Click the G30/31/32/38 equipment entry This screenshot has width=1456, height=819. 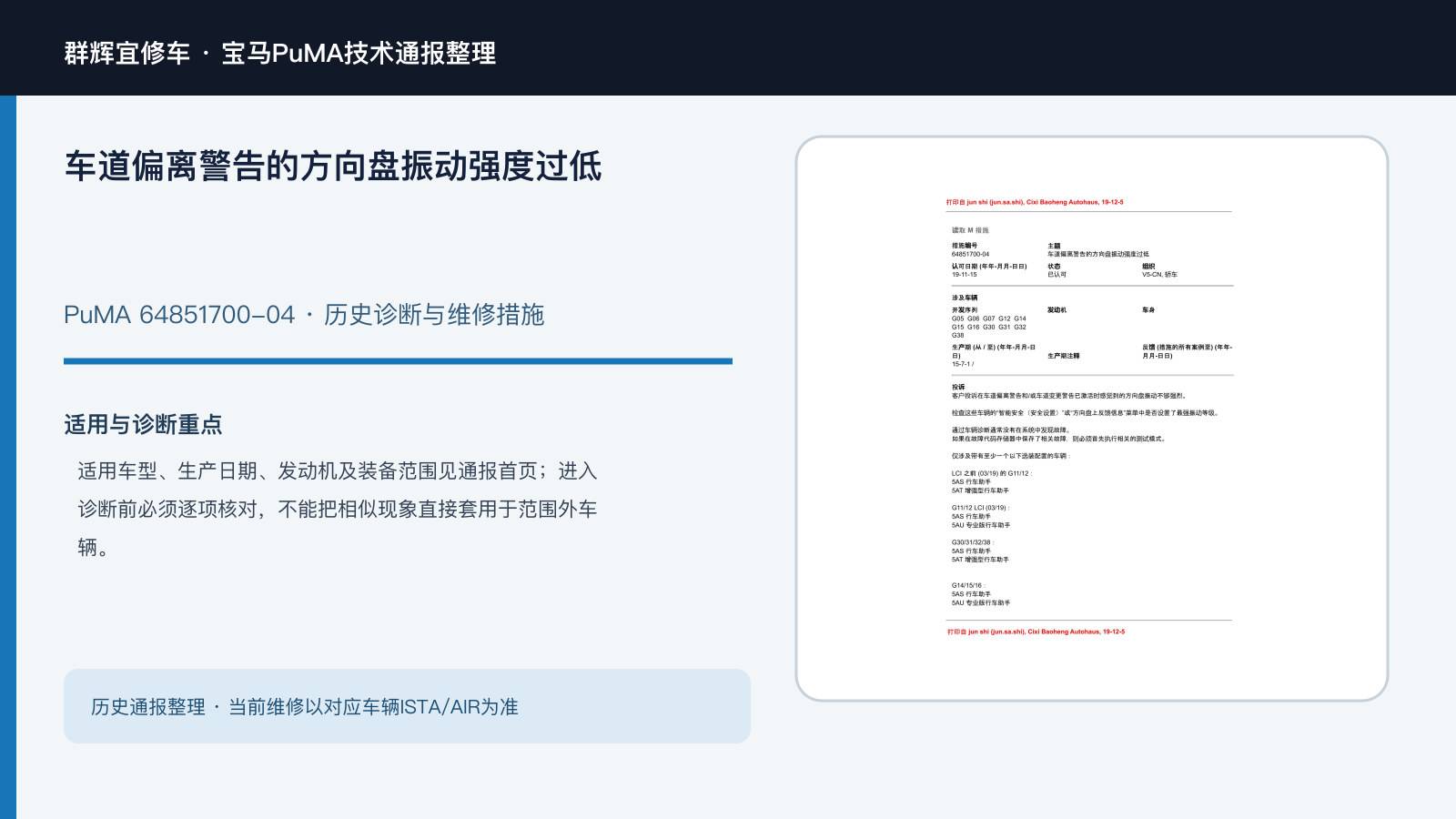(x=980, y=551)
